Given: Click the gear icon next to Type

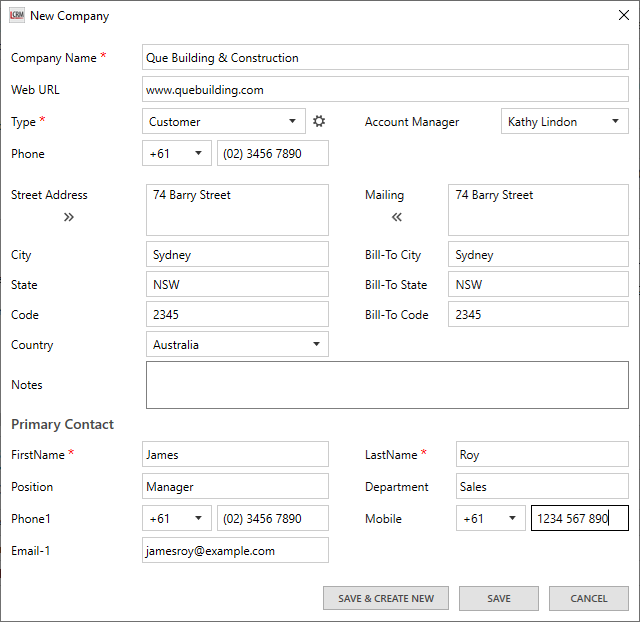Looking at the screenshot, I should 319,121.
